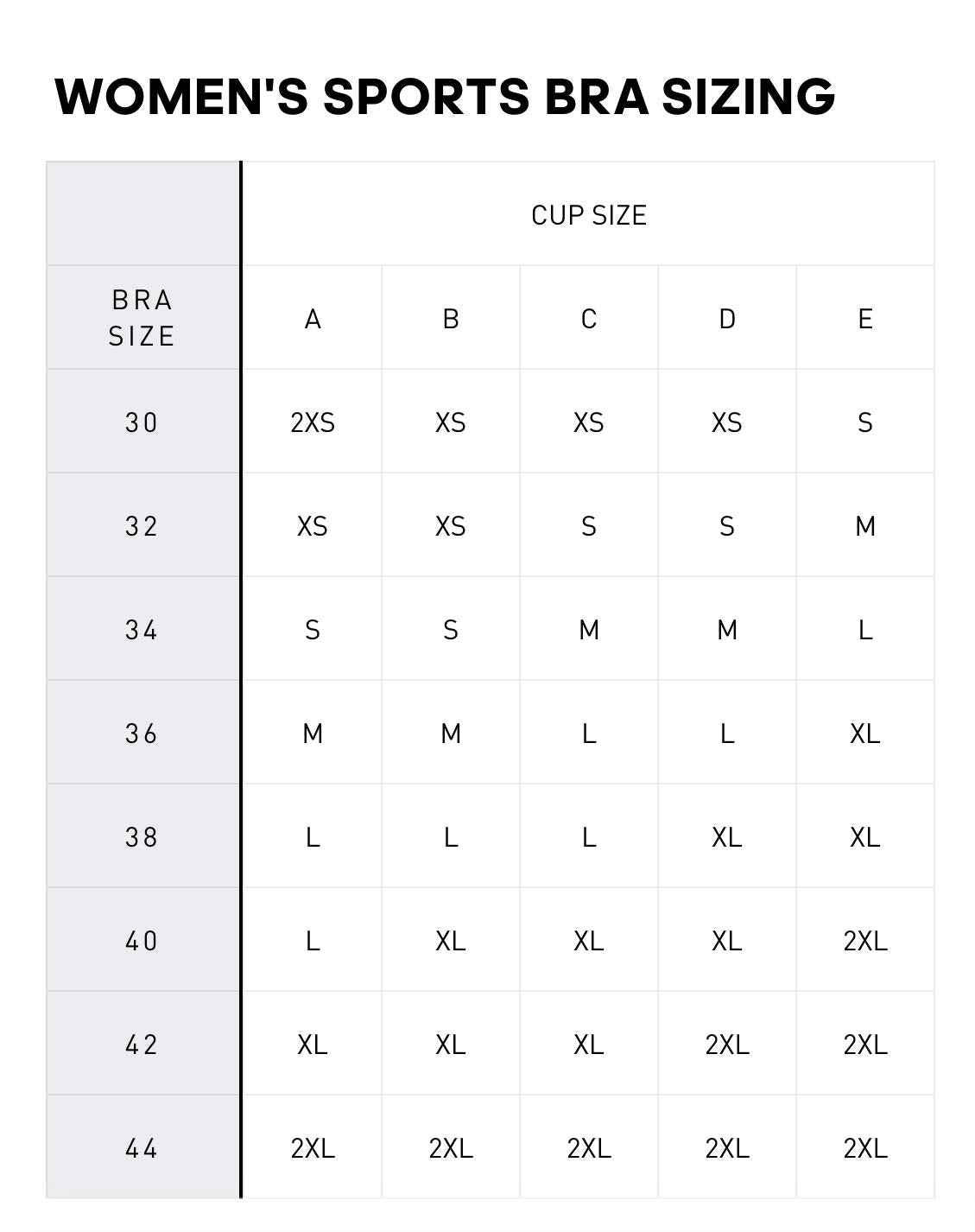Select the cup D column header
Viewport: 975px width, 1232px height.
(727, 319)
